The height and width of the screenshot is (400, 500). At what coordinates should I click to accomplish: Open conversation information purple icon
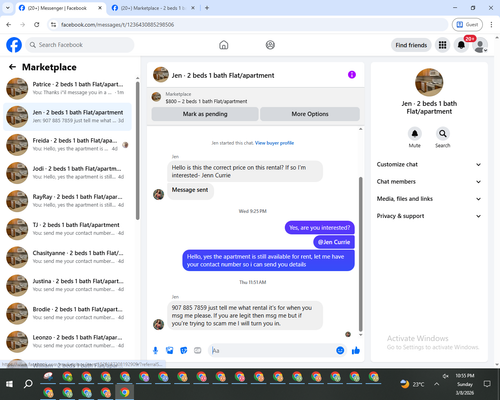(352, 75)
